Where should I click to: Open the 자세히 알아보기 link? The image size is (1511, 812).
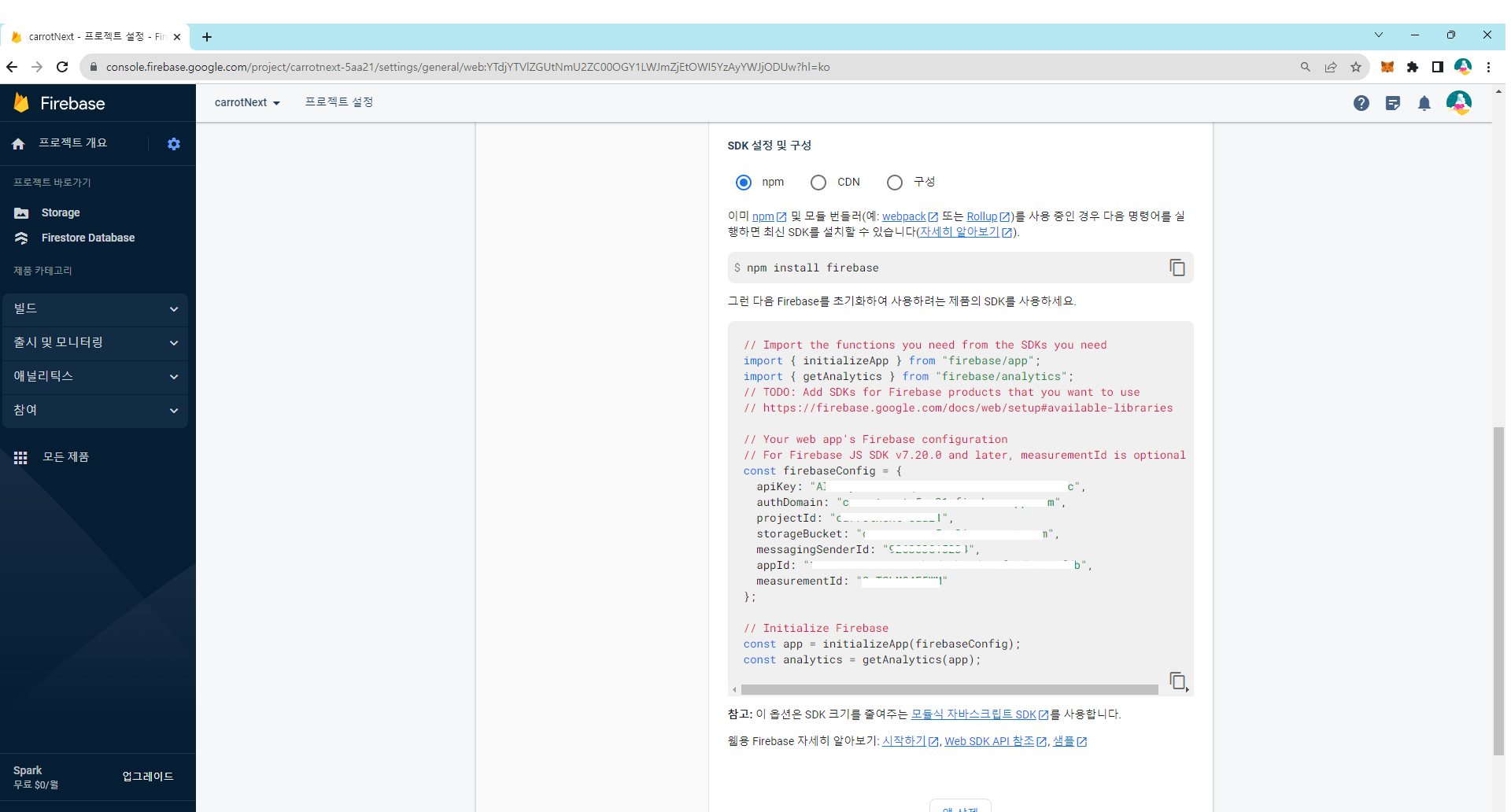[x=966, y=232]
